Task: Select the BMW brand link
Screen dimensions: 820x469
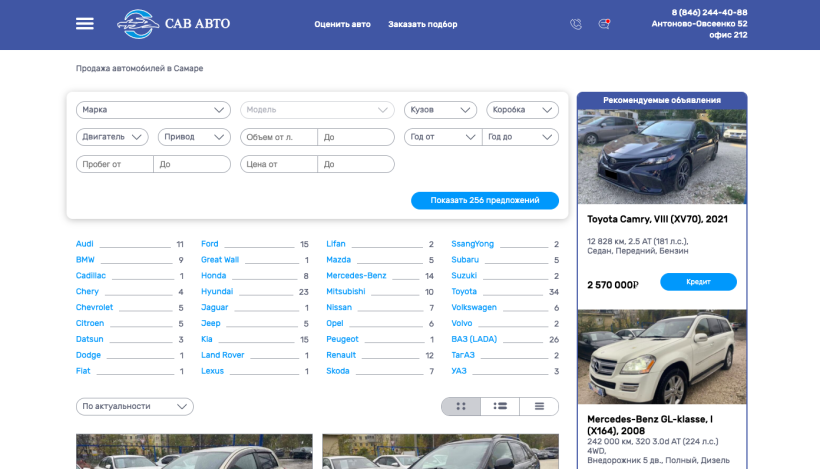Action: [x=85, y=259]
